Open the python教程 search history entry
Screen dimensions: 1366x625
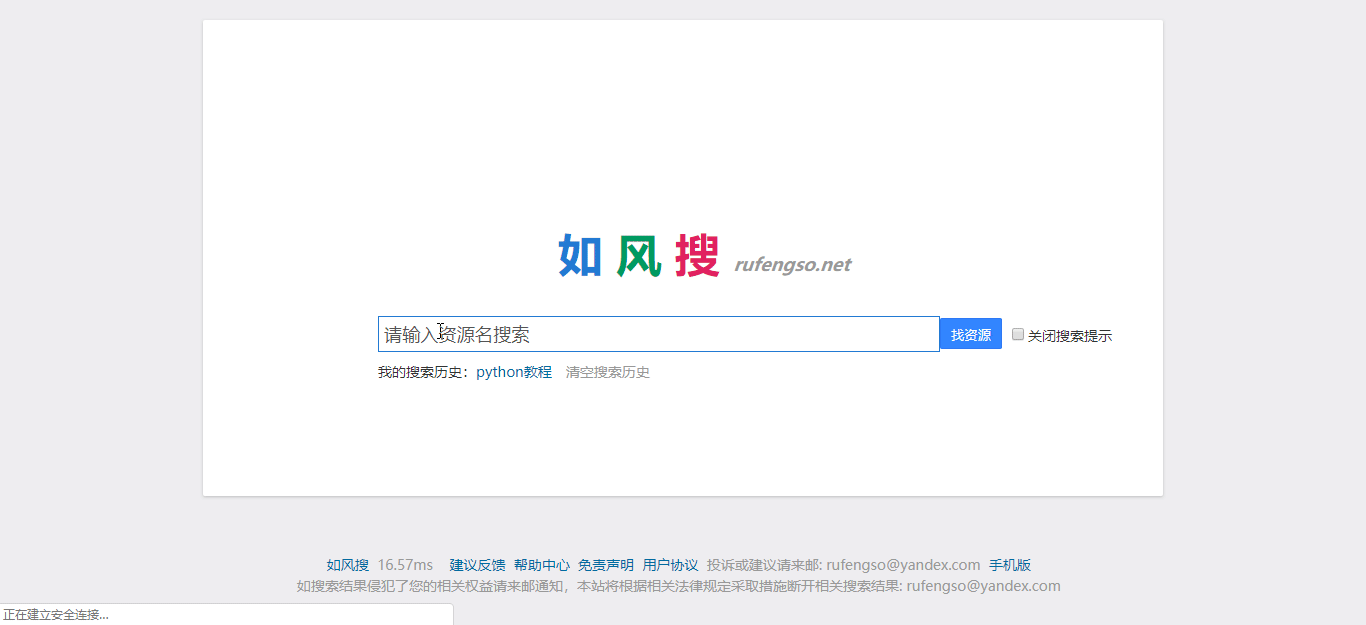[514, 372]
